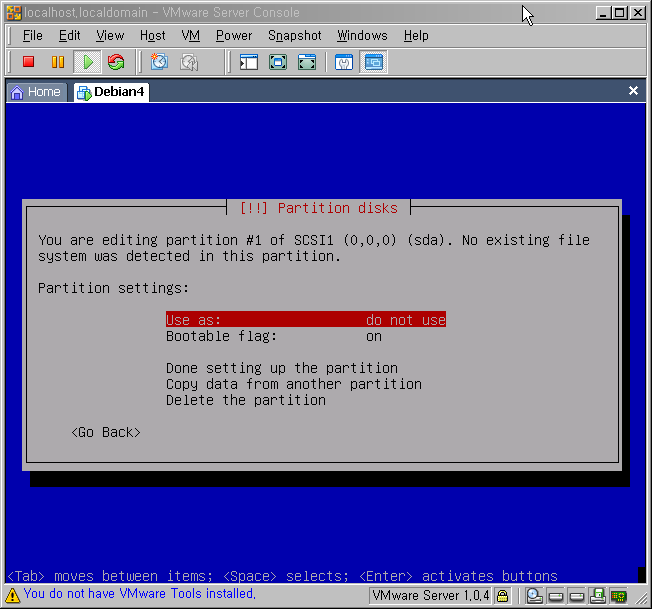Click the Revert to snapshot icon
The width and height of the screenshot is (652, 609).
pos(188,62)
